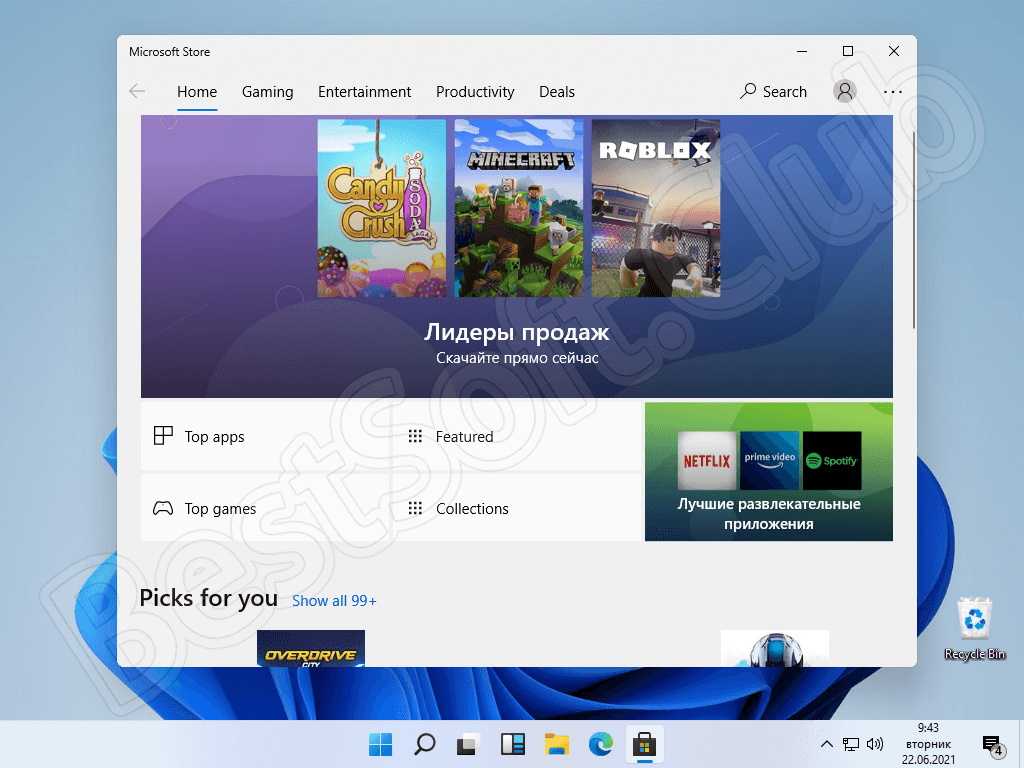
Task: Open File Explorer from the taskbar
Action: (556, 744)
